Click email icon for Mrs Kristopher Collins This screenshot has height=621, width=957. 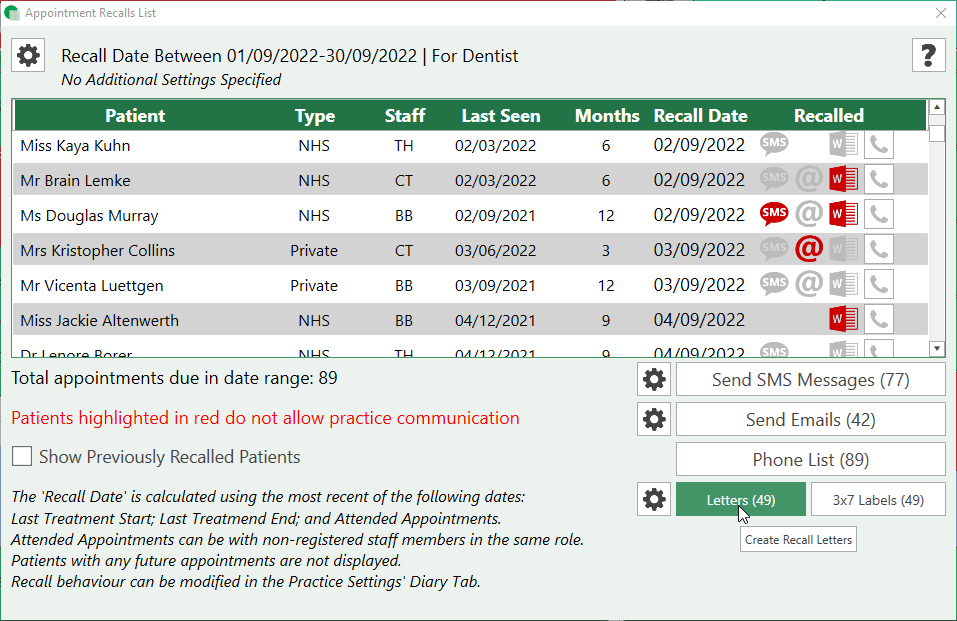coord(809,249)
